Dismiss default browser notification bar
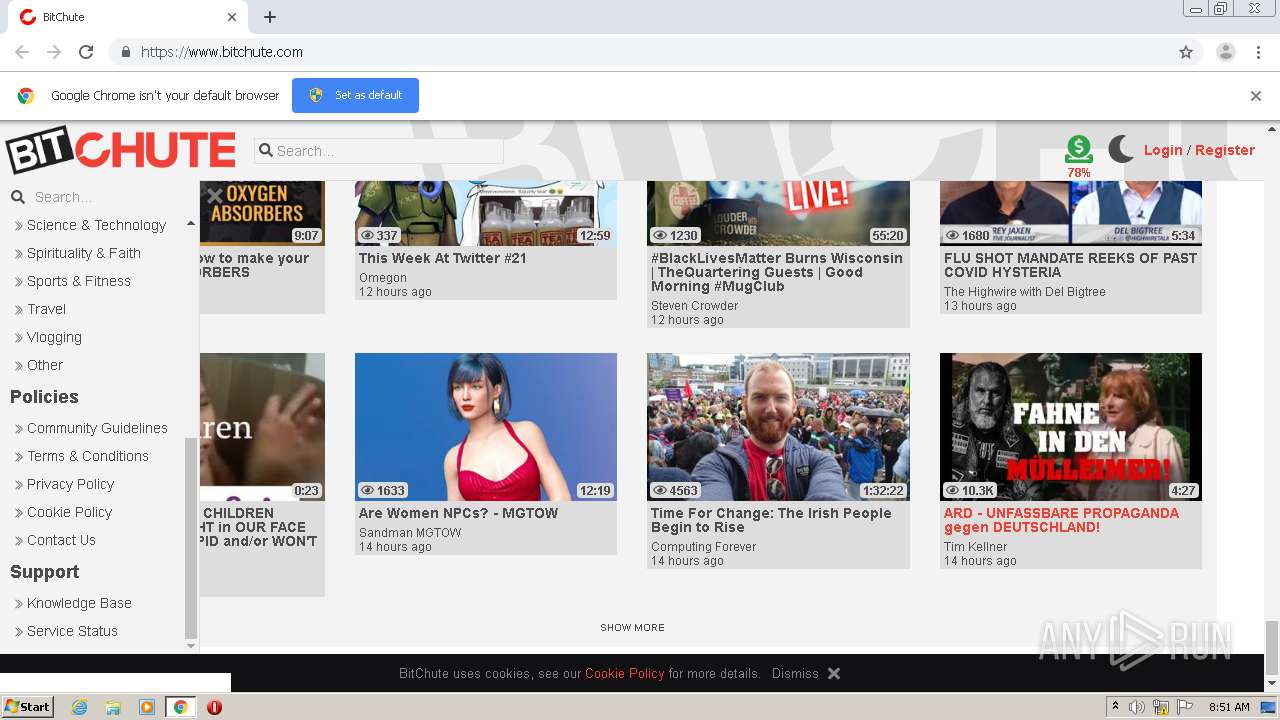The width and height of the screenshot is (1280, 720). [1256, 96]
